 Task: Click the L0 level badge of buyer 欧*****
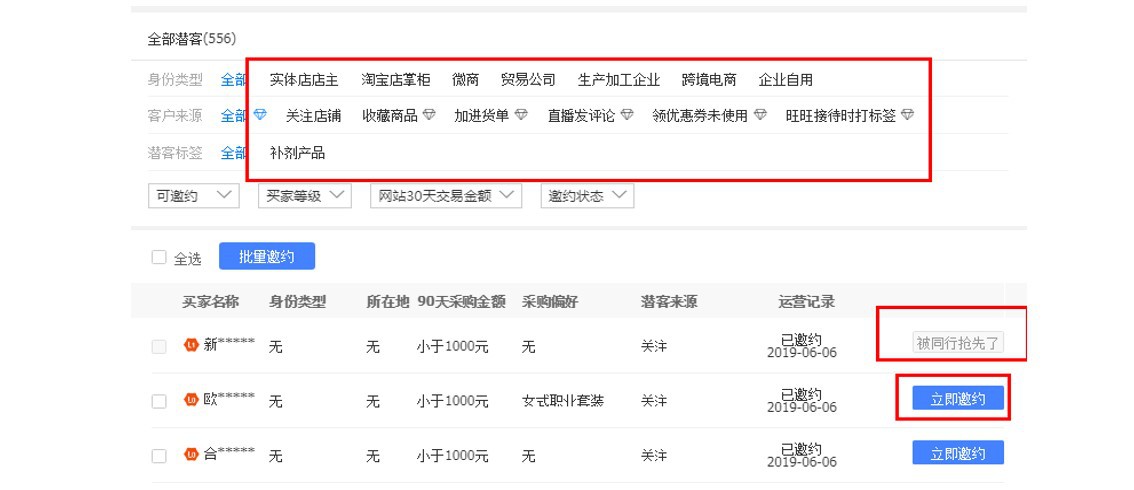192,400
